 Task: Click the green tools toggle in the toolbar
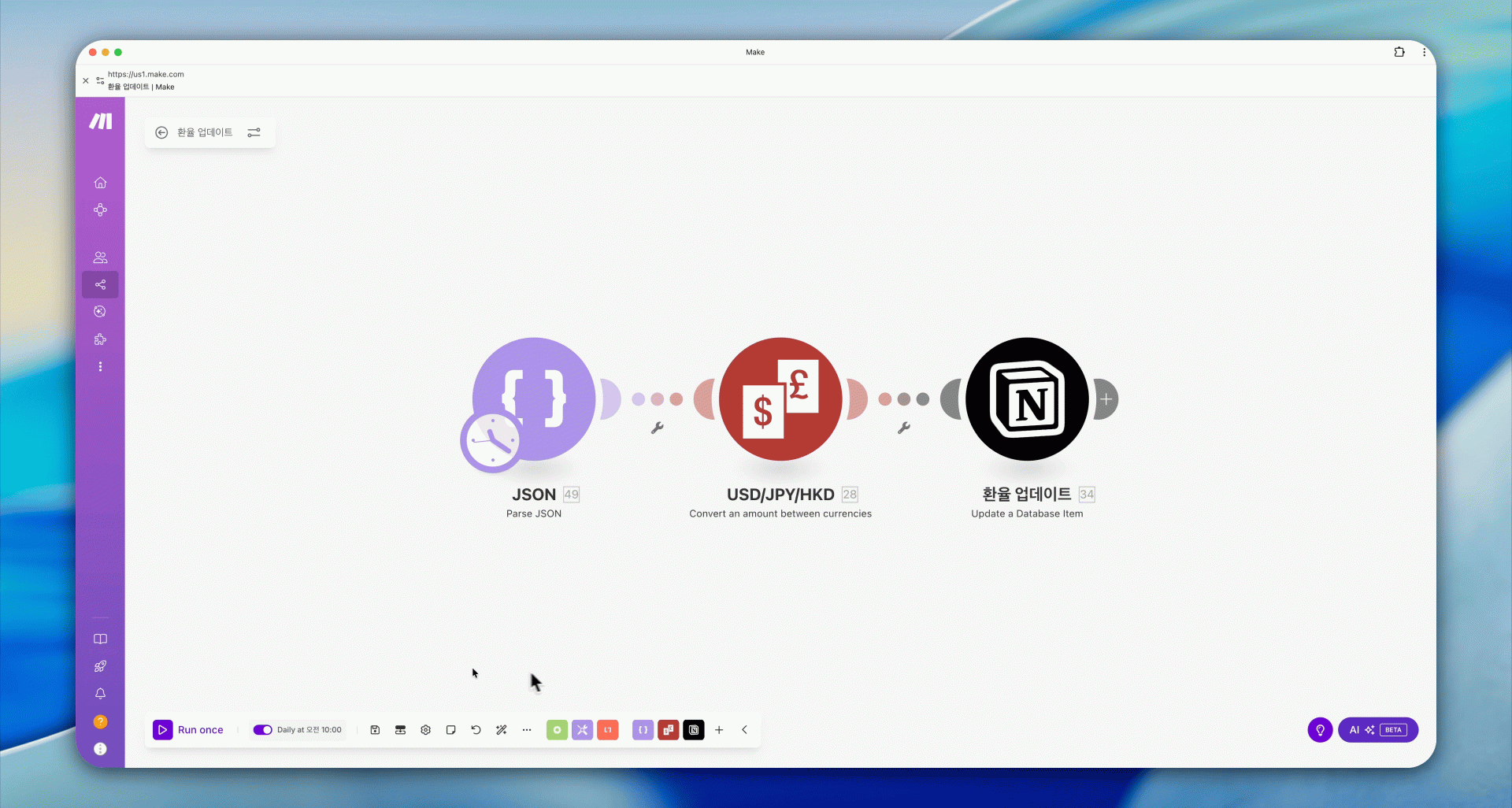pos(557,730)
